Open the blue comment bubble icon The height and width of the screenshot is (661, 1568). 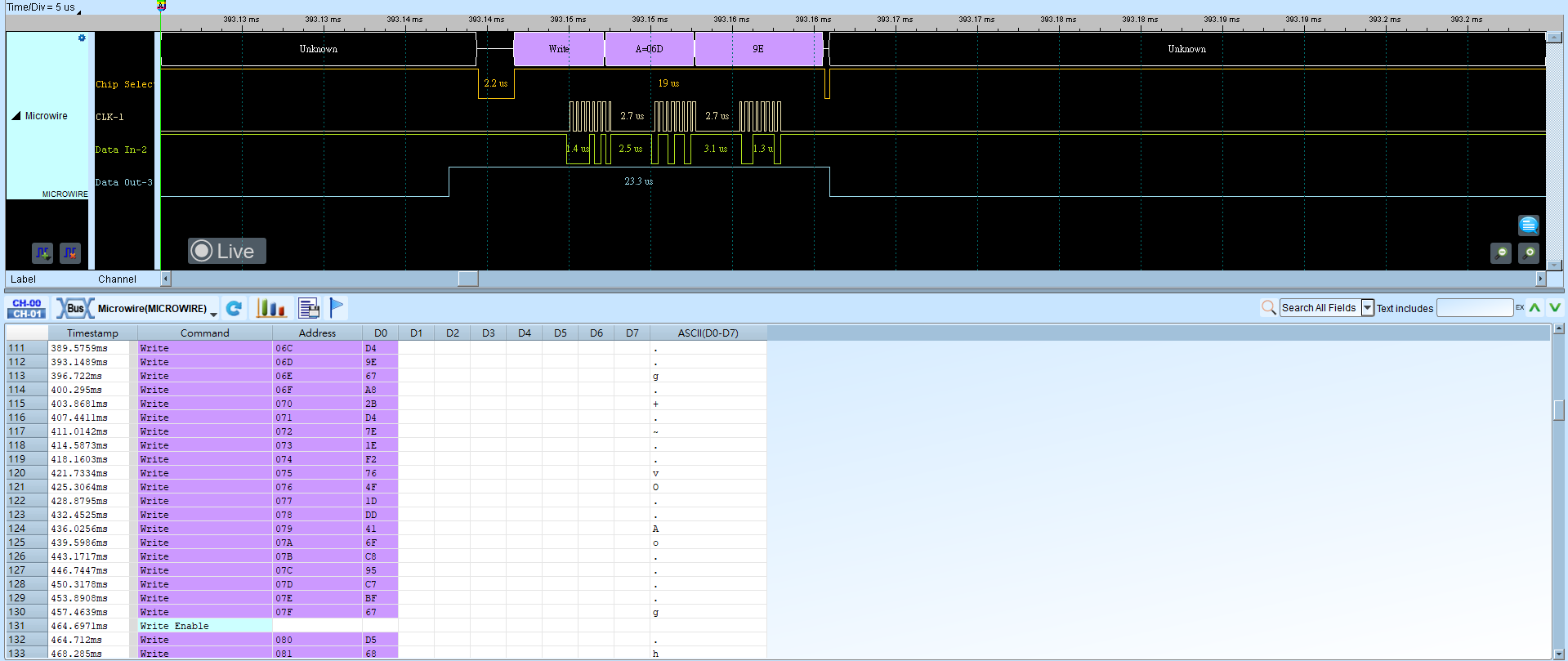1528,226
